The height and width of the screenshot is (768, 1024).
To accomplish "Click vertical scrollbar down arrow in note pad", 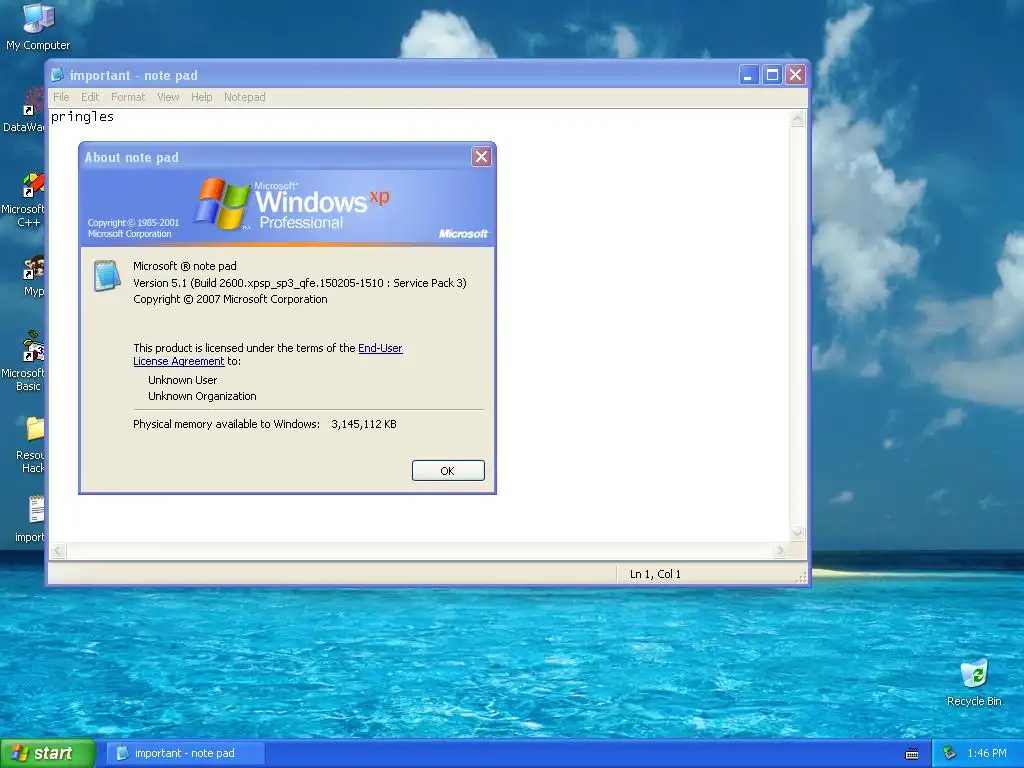I will pos(797,534).
